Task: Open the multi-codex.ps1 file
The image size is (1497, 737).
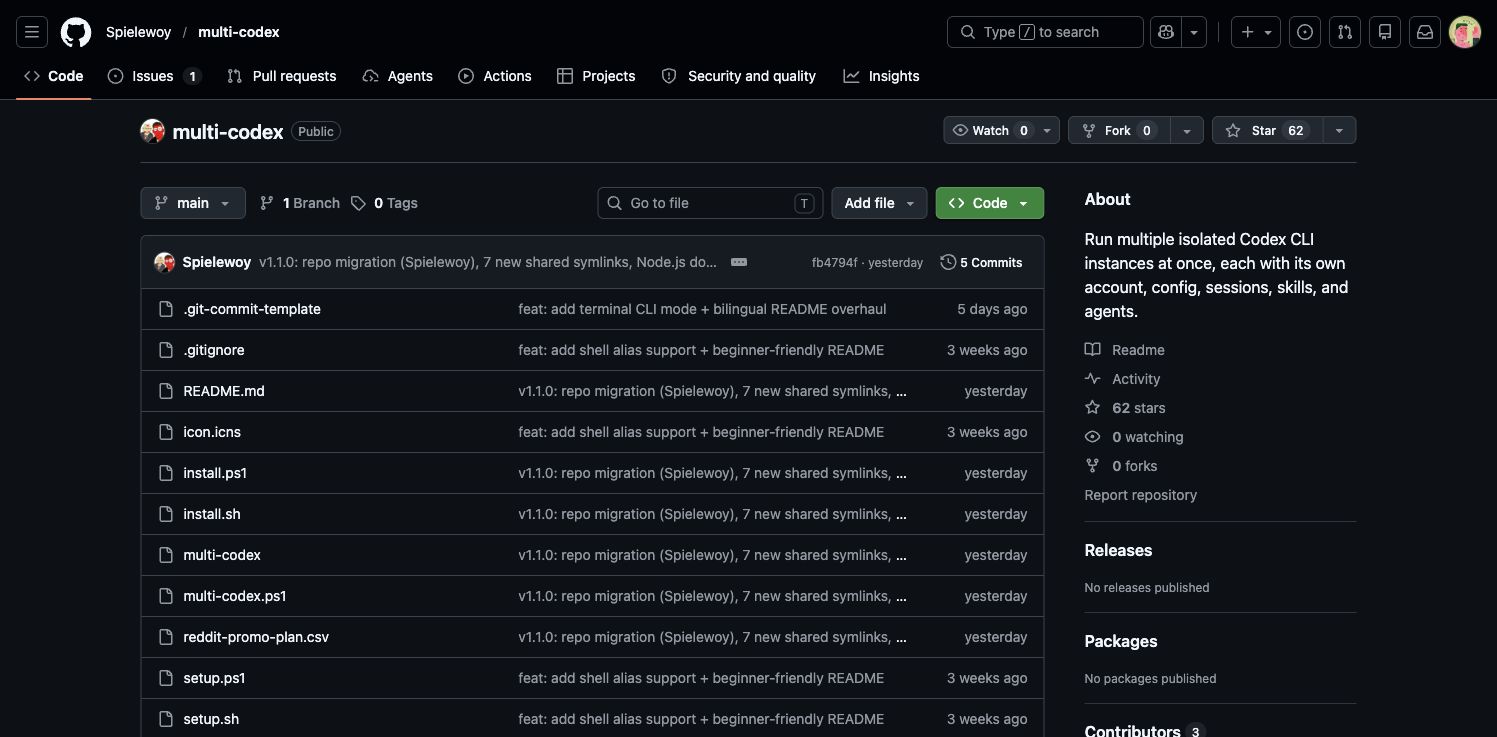Action: [235, 596]
